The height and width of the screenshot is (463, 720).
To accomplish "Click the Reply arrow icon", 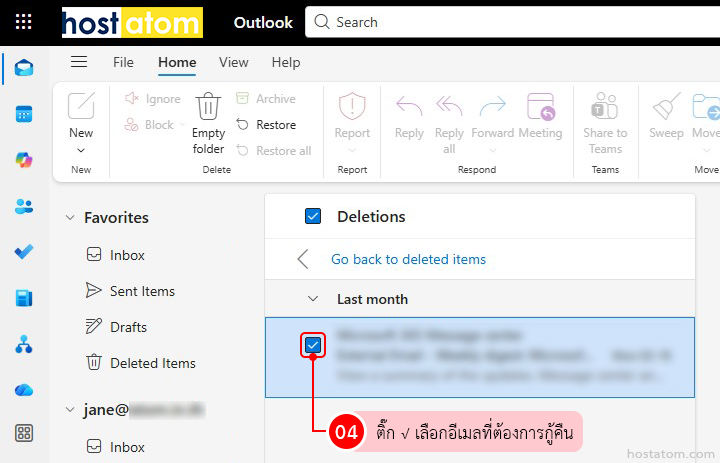I will (x=409, y=106).
